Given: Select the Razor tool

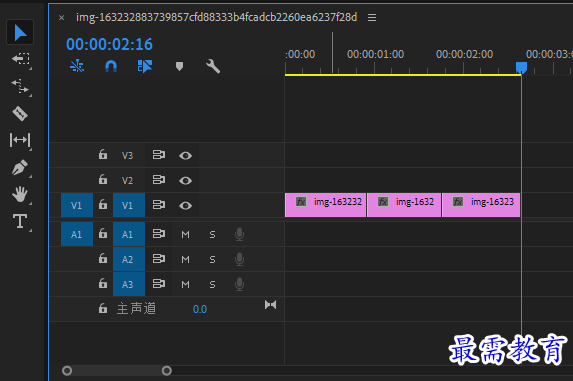Looking at the screenshot, I should 20,114.
